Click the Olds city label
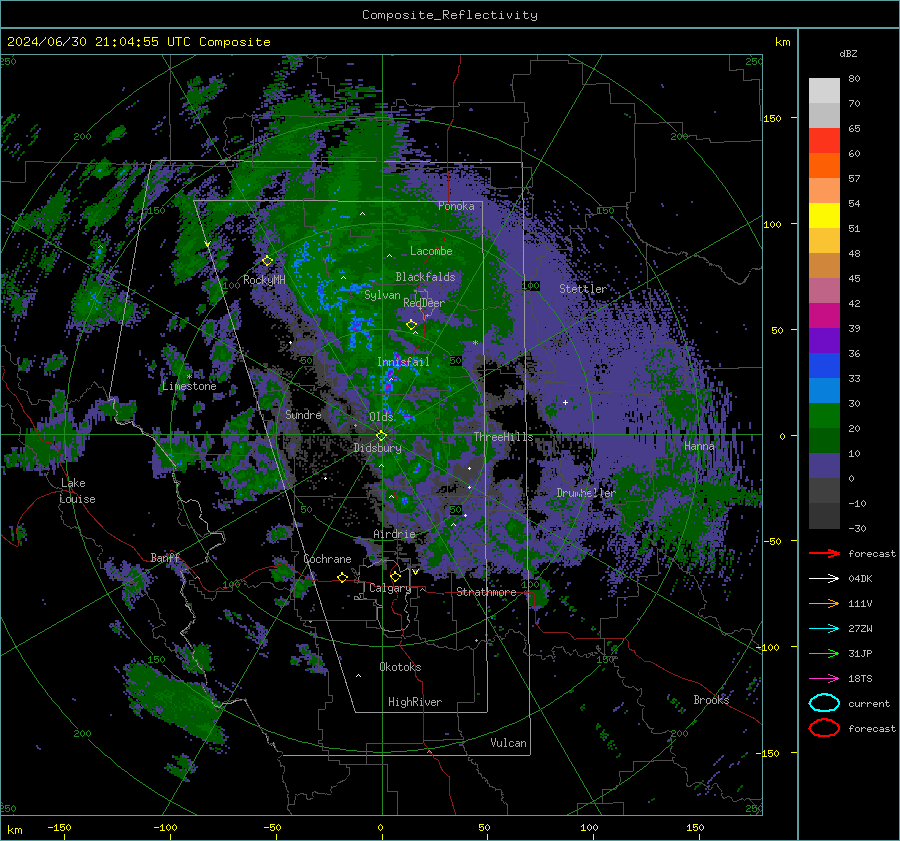Viewport: 900px width, 841px height. (381, 417)
